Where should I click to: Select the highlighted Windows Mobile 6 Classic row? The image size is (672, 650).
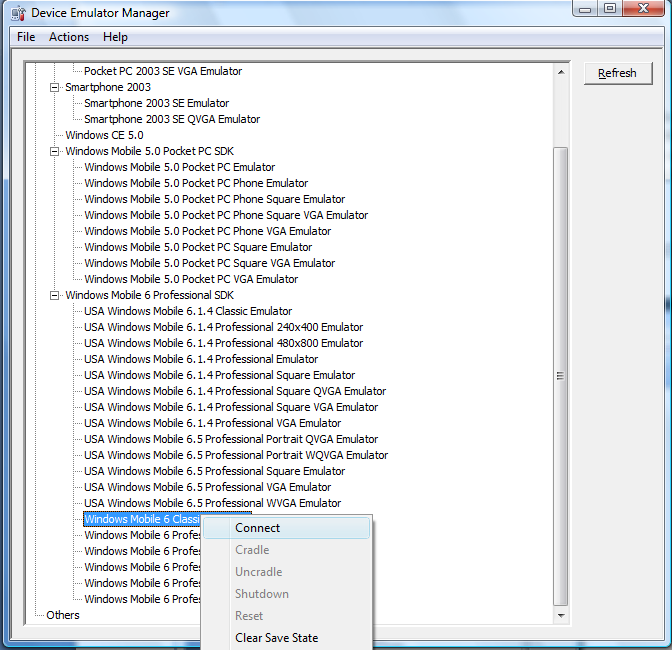[142, 519]
